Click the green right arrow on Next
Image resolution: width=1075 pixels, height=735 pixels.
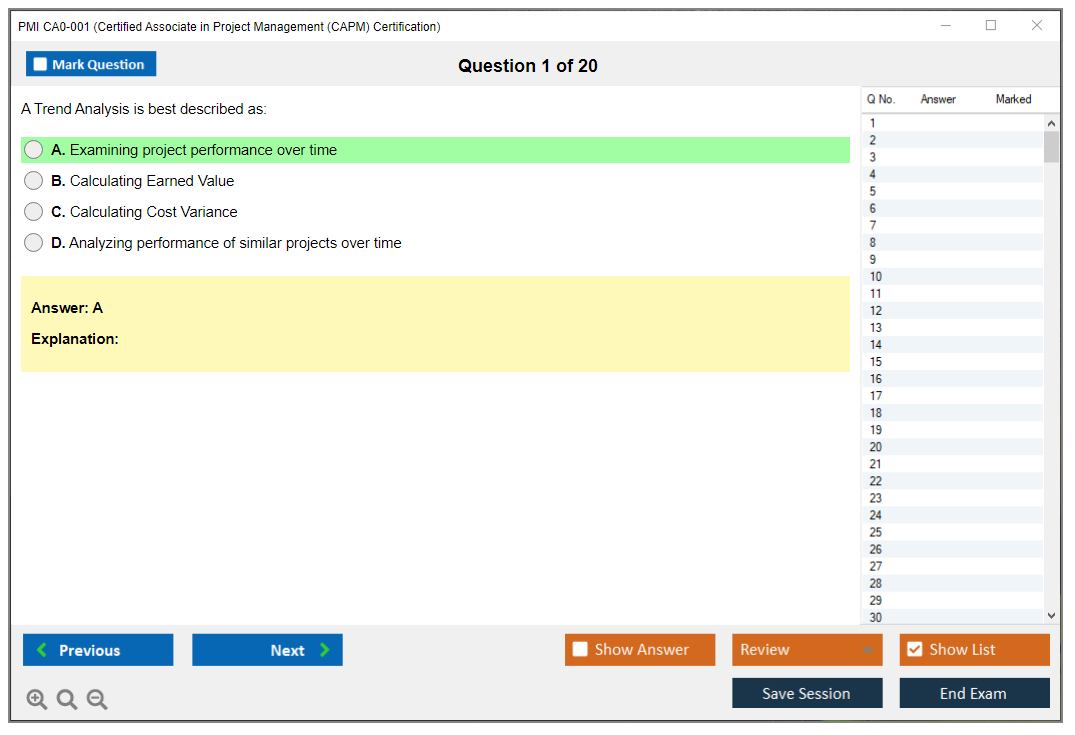[324, 650]
